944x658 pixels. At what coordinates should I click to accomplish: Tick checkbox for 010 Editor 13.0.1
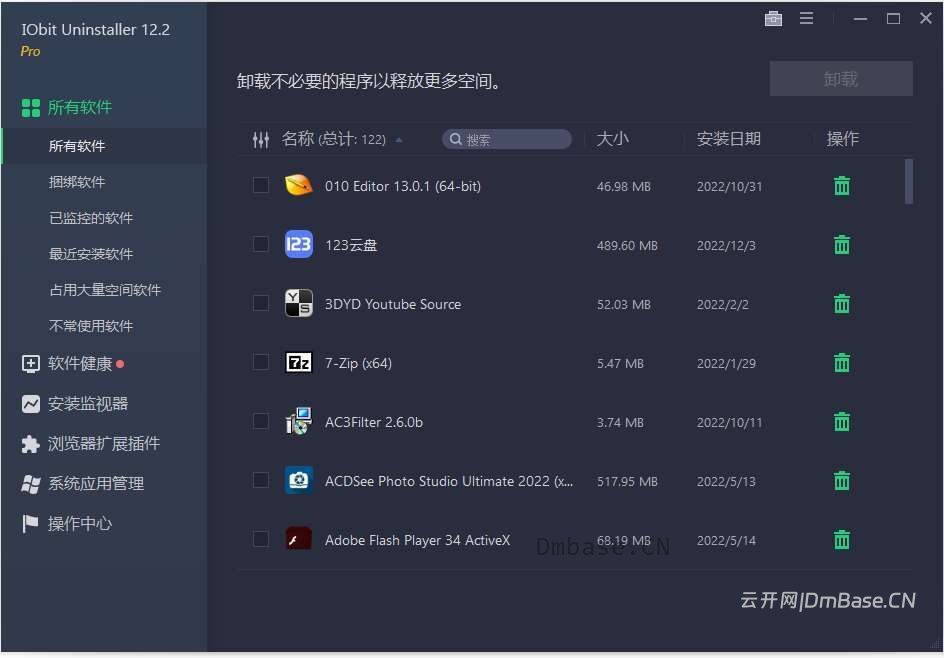click(x=261, y=185)
